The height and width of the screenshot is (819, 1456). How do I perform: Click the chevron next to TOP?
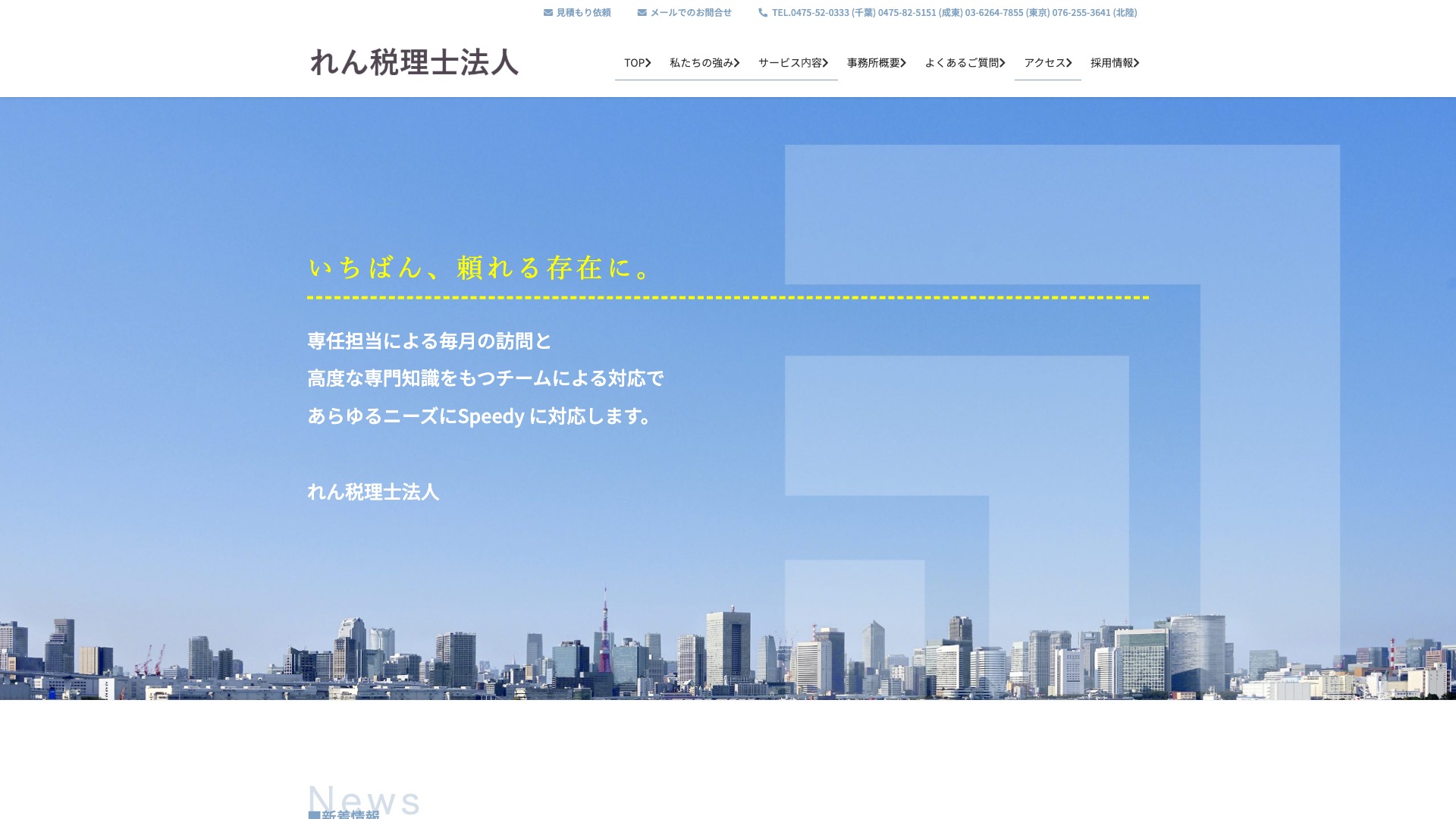(x=648, y=63)
